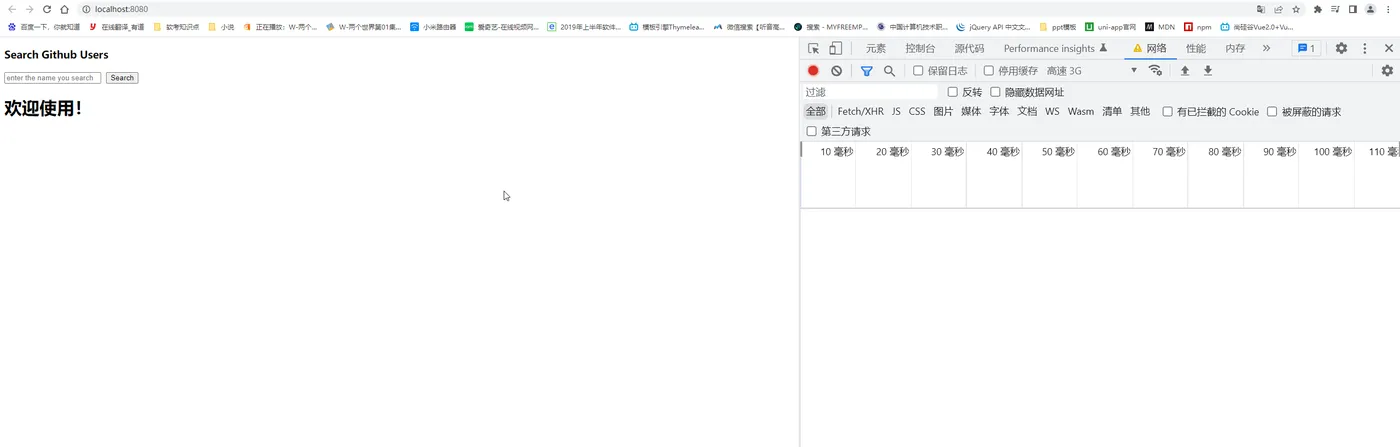Switch to the 源代码 tab
Screen dimensions: 1400x447
969,48
